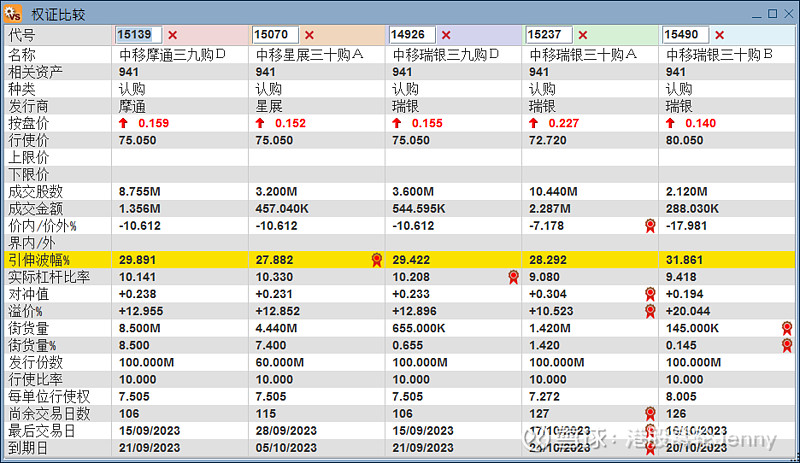Viewport: 800px width, 463px height.
Task: Click turnover value 457.040K
Action: (282, 208)
